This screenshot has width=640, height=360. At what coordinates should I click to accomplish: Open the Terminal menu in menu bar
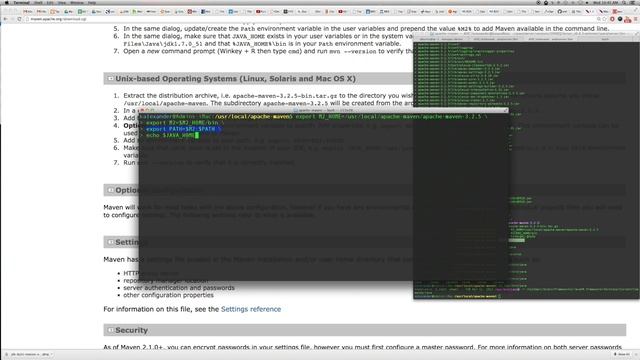coord(21,2)
